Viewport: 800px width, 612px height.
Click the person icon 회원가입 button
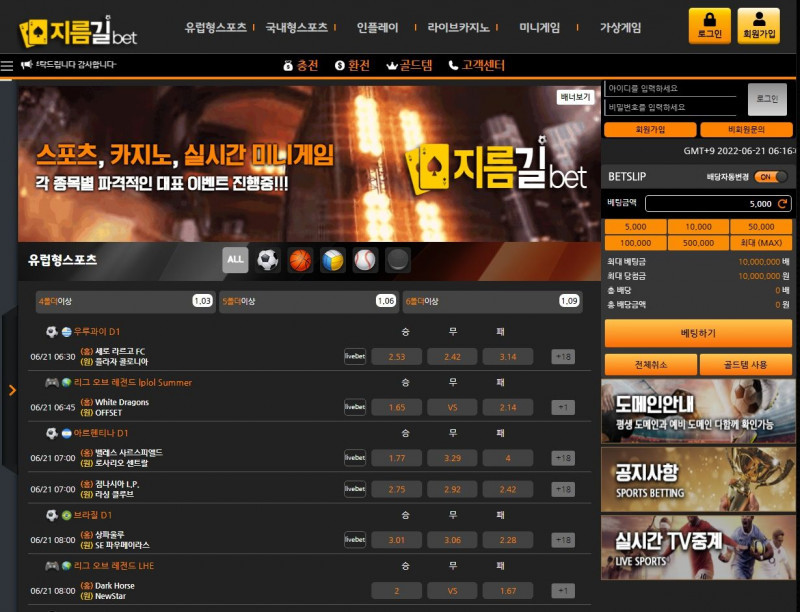click(x=758, y=26)
